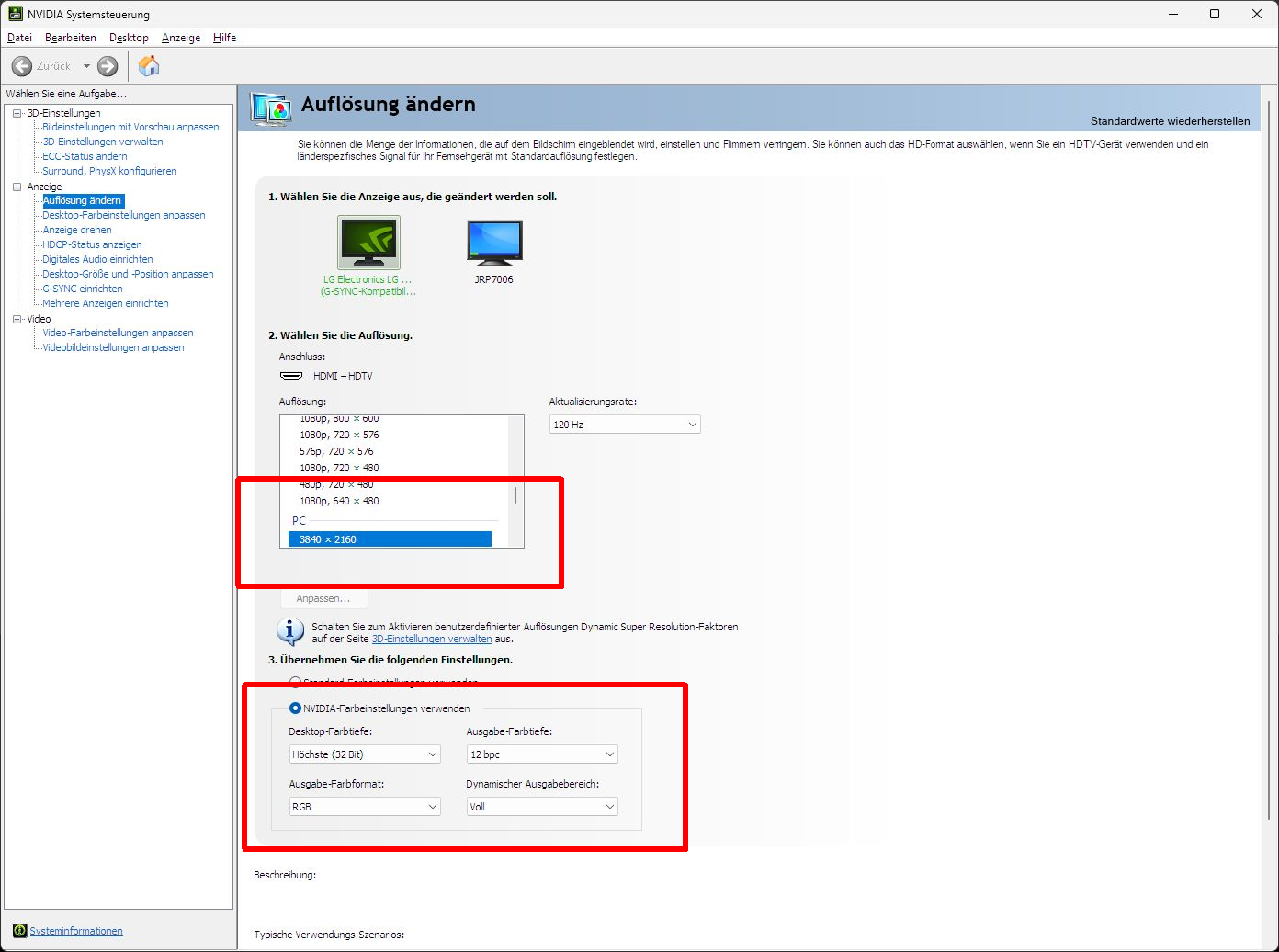Select the JRP7006 display icon

click(494, 243)
